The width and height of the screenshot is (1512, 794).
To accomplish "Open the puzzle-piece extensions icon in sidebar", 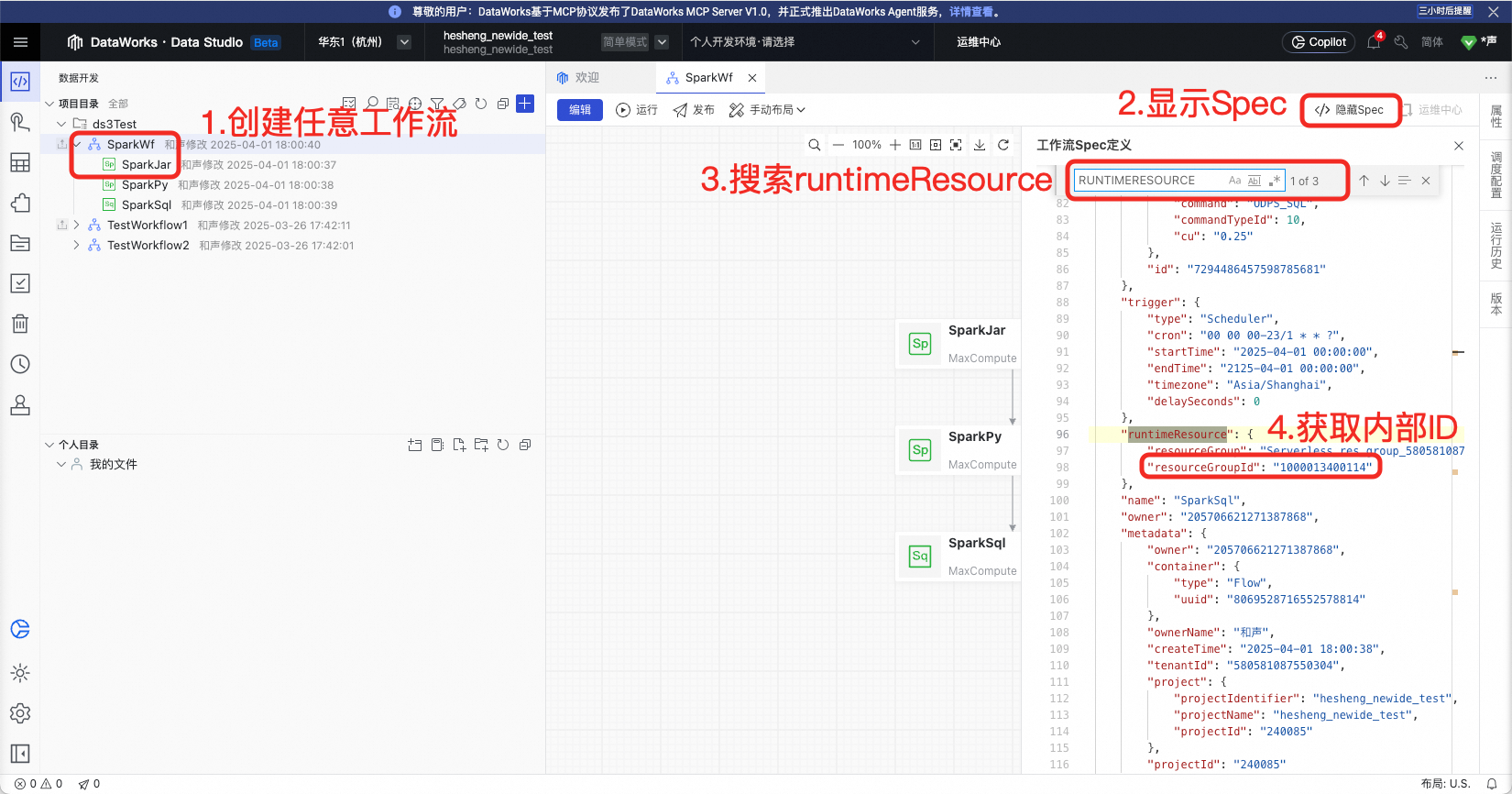I will tap(20, 203).
